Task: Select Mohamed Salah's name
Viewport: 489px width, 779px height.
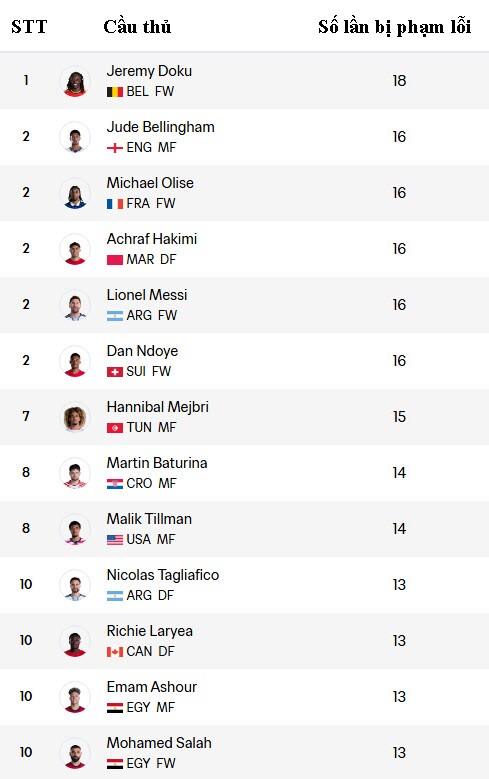Action: (x=159, y=743)
